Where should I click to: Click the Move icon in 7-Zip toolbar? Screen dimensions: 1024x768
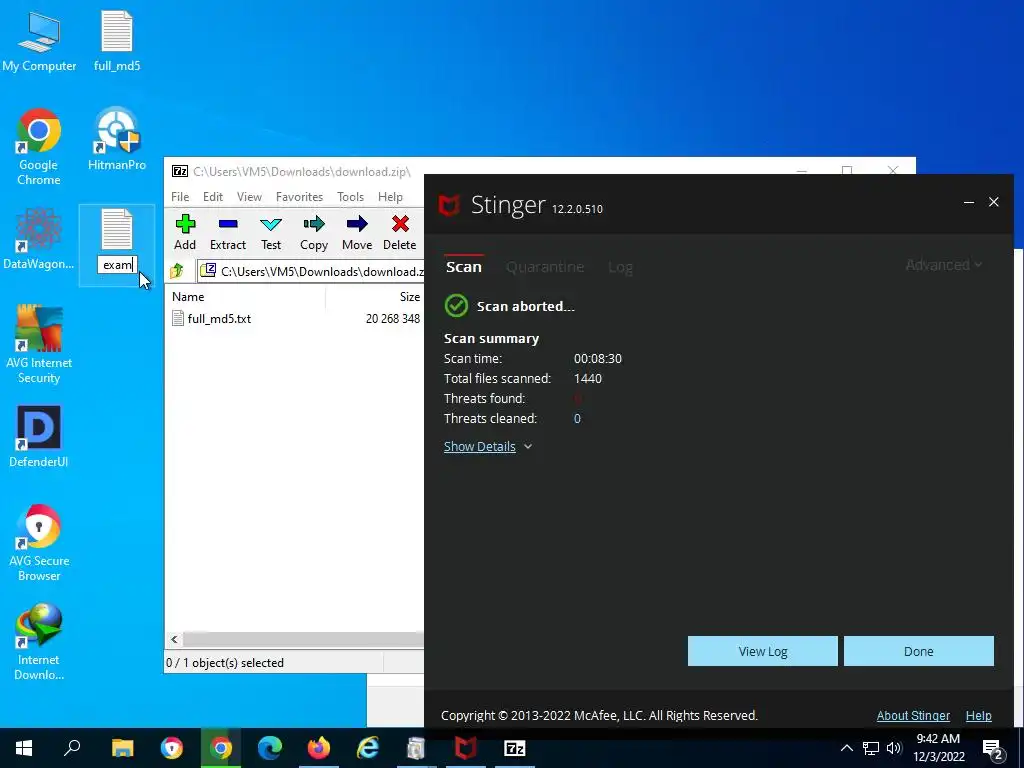coord(357,232)
